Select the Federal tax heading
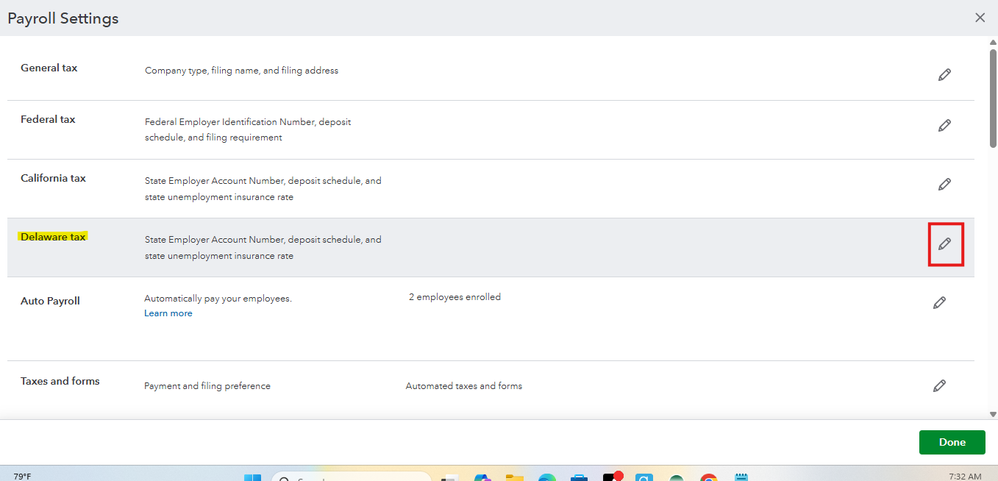Screen dimensions: 998x481 (48, 119)
